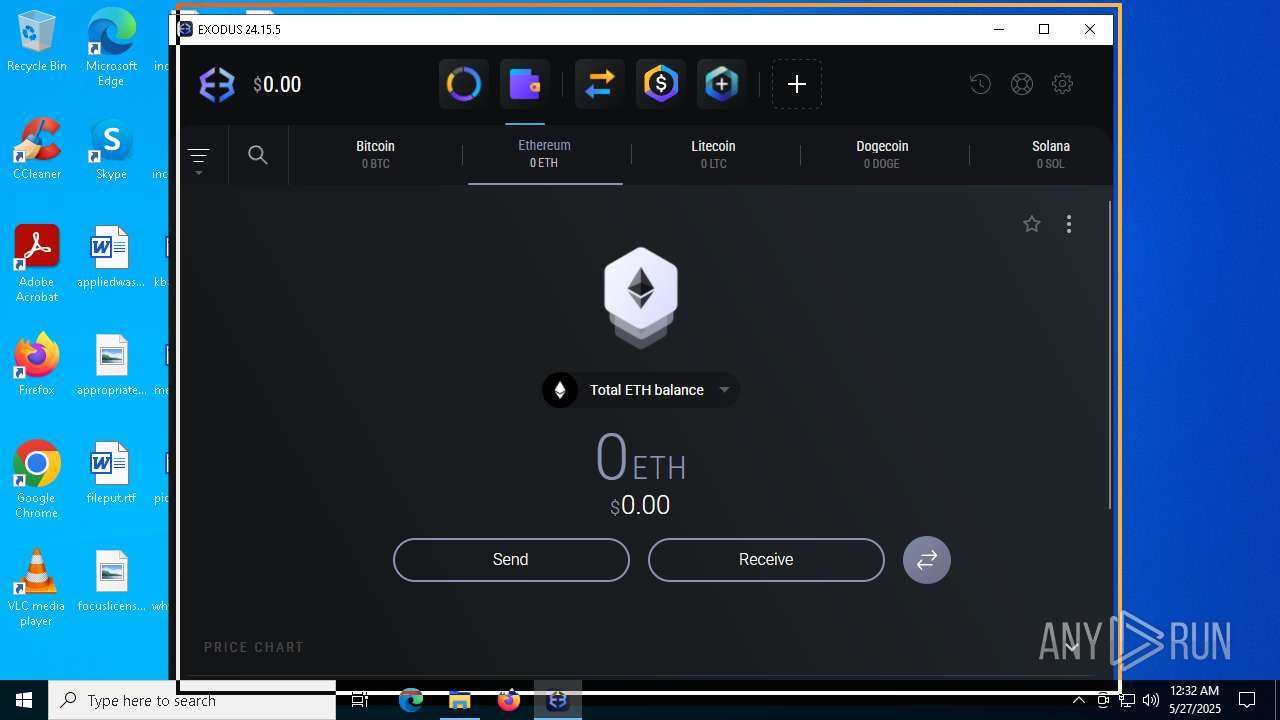Open the Skype desktop shortcut

click(x=111, y=149)
